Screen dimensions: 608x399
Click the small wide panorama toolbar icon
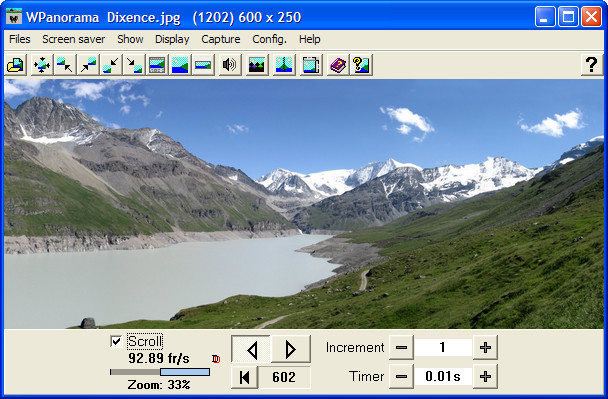tap(203, 64)
